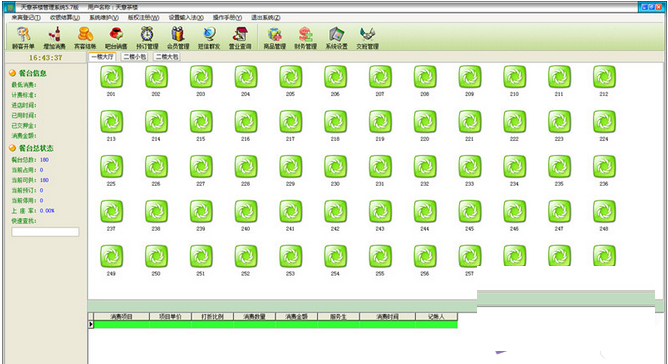Click the 快速查找 search input field
Viewport: 668px width, 364px height.
pyautogui.click(x=45, y=232)
